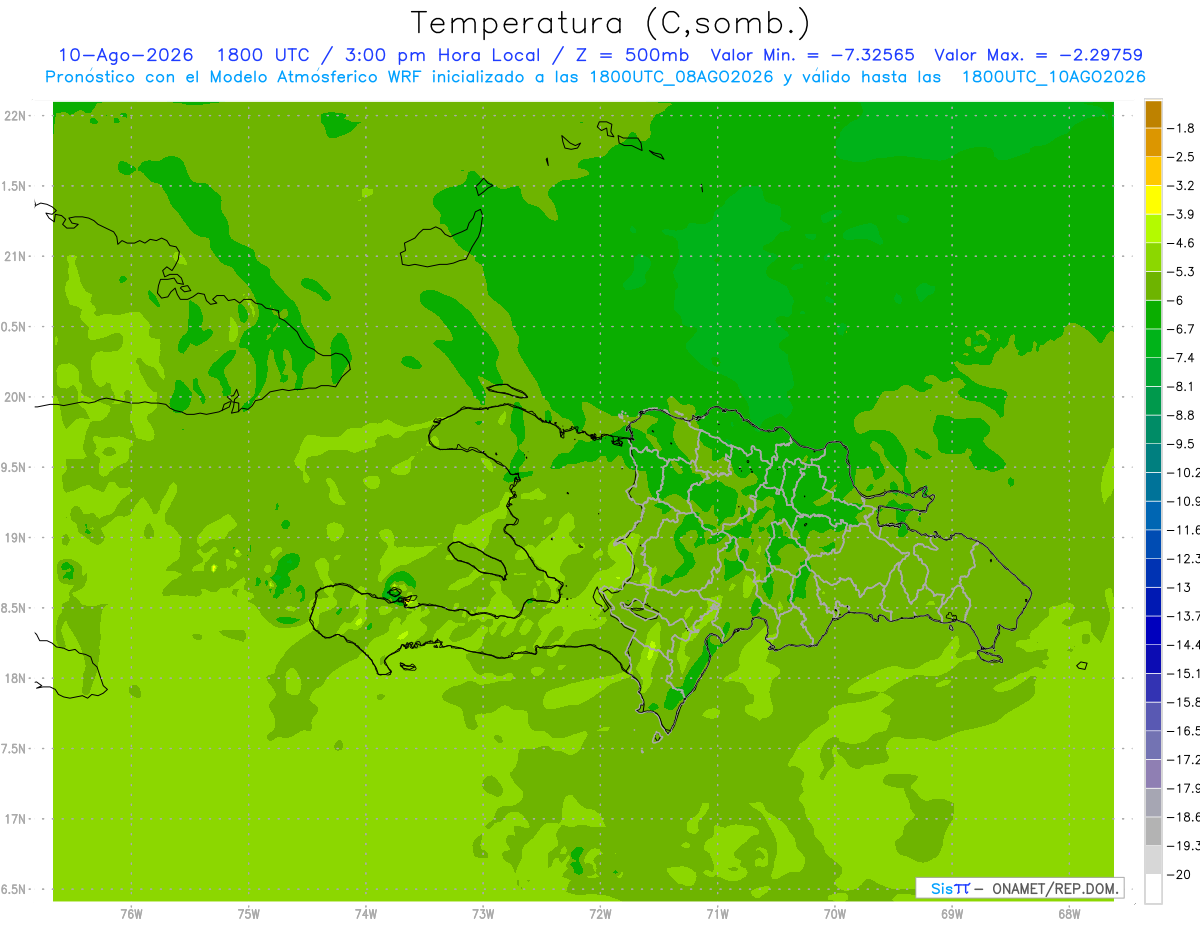Click the "-3.2" colorbar value
Image resolution: width=1200 pixels, height=927 pixels.
coord(1182,186)
